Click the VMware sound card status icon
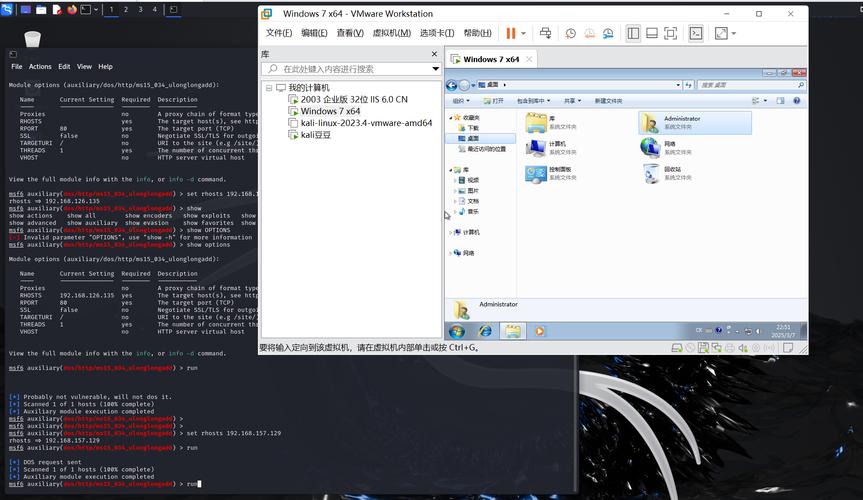Screen dimensions: 863x500 click(743, 348)
